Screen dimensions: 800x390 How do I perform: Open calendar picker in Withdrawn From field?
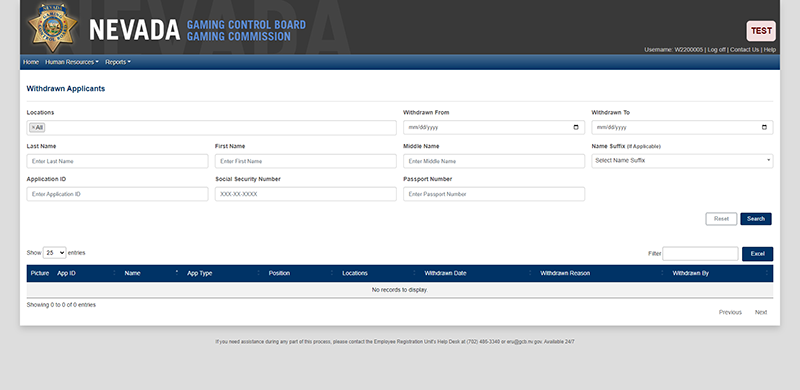[576, 128]
